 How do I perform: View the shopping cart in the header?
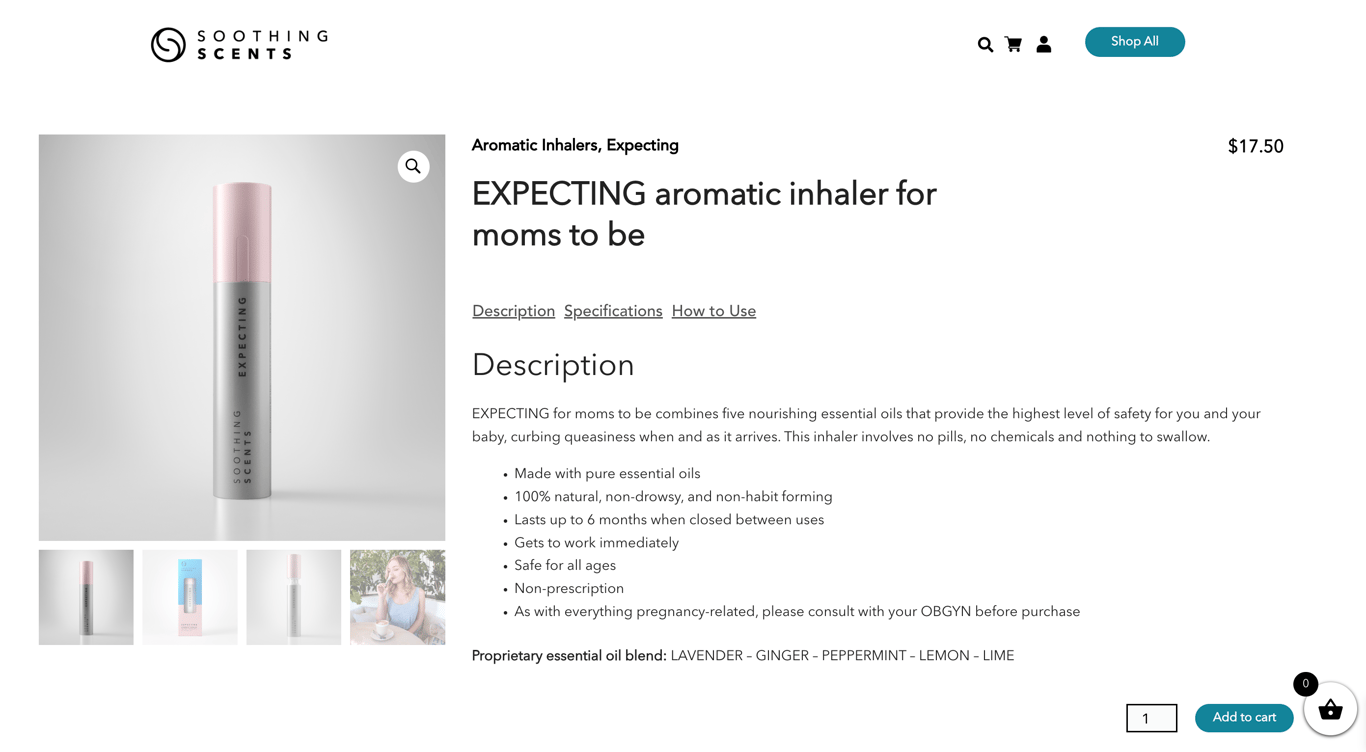[x=1013, y=44]
